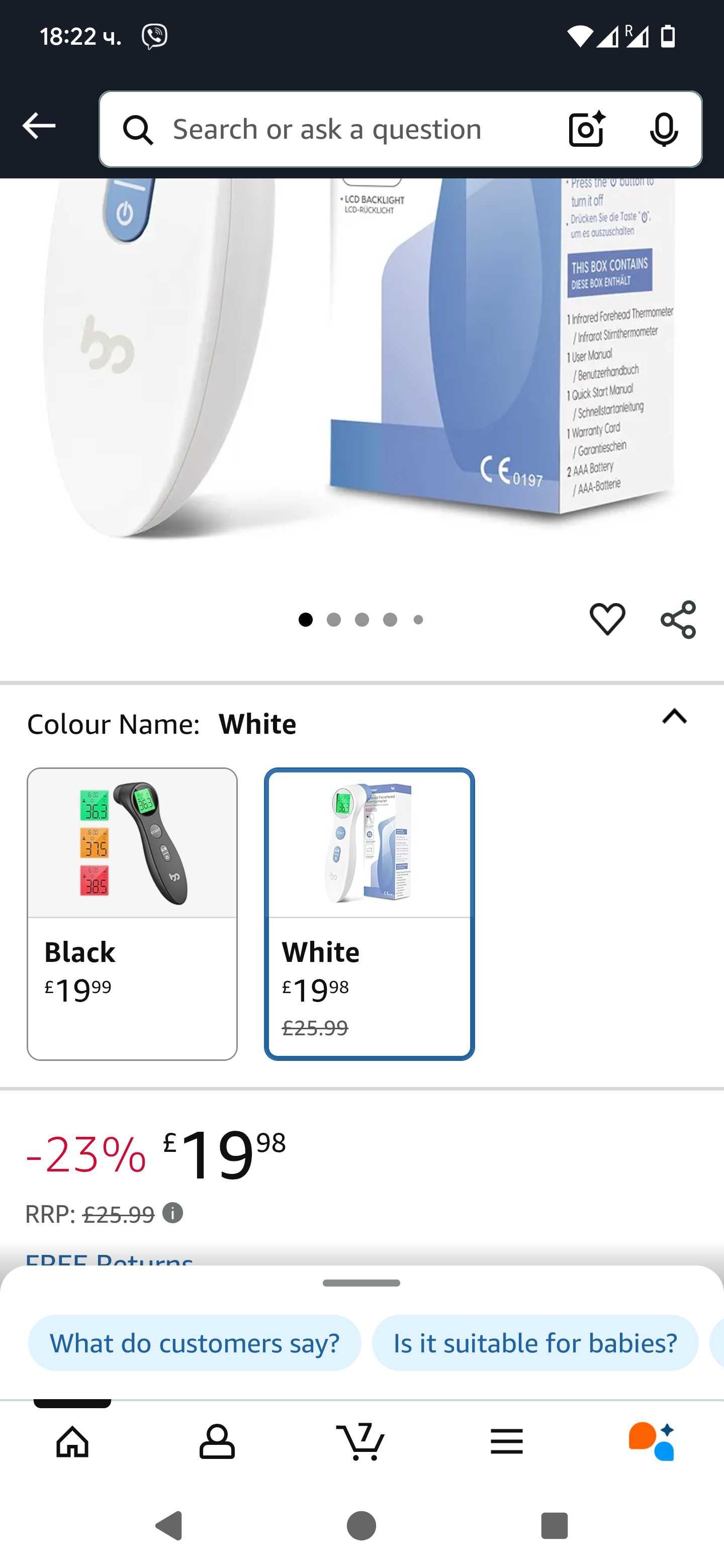The width and height of the screenshot is (724, 1568).
Task: Jump to second product image dot
Action: [x=334, y=620]
